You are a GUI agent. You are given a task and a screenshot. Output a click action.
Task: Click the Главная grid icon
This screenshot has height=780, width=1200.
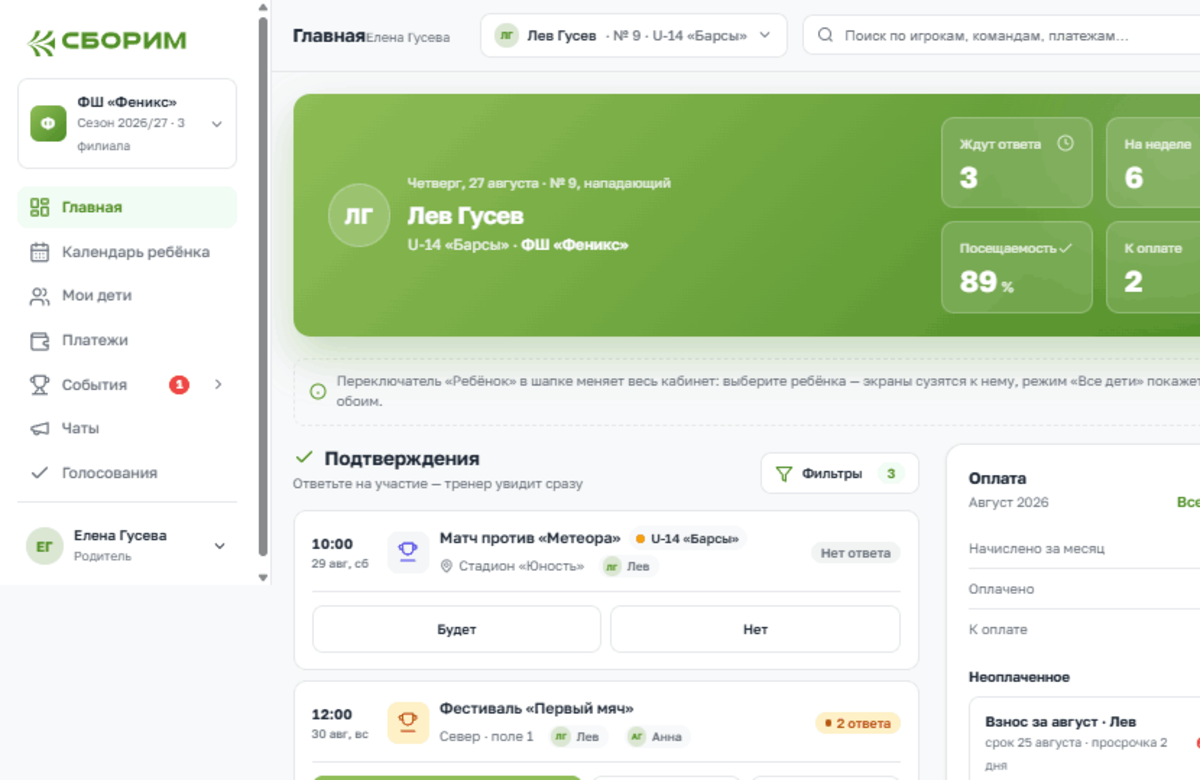tap(39, 207)
